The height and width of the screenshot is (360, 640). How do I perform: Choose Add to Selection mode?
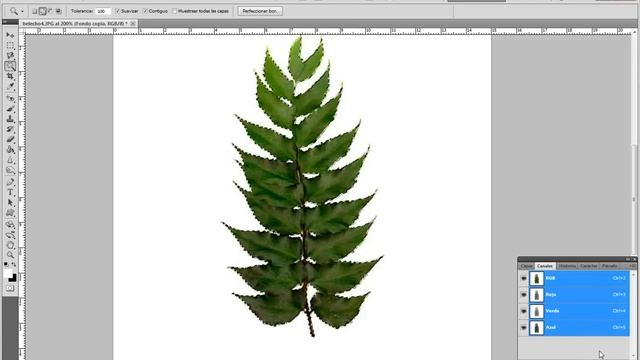click(43, 11)
